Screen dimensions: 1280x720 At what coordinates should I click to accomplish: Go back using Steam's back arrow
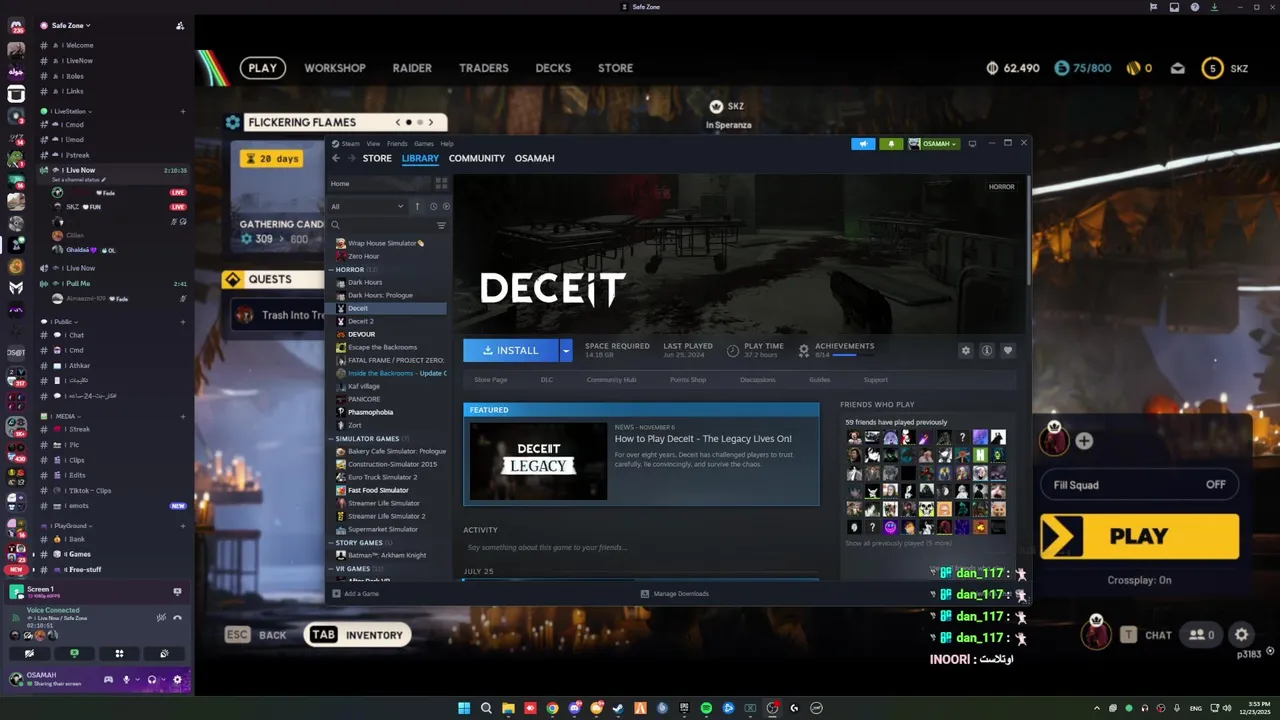336,158
